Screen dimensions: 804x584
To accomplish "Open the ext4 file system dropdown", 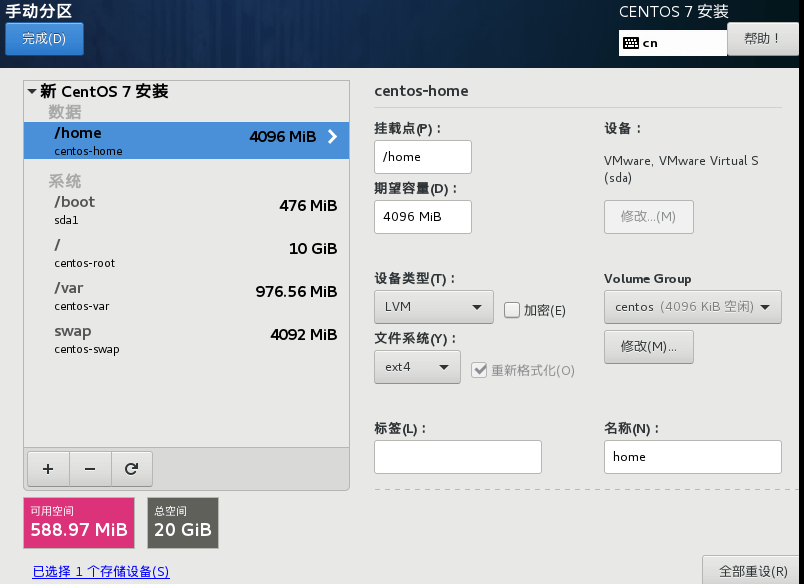I will tap(417, 367).
